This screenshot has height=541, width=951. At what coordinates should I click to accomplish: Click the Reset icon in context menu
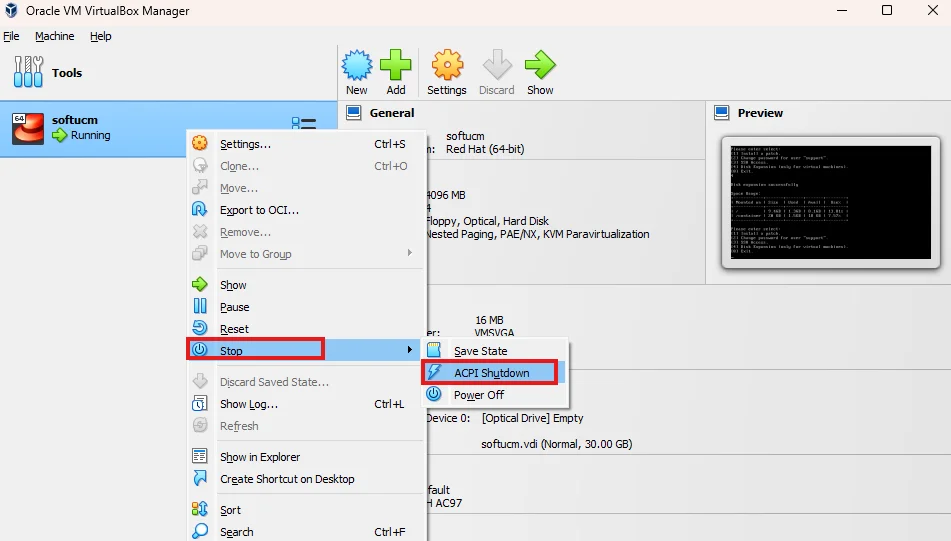pos(200,328)
